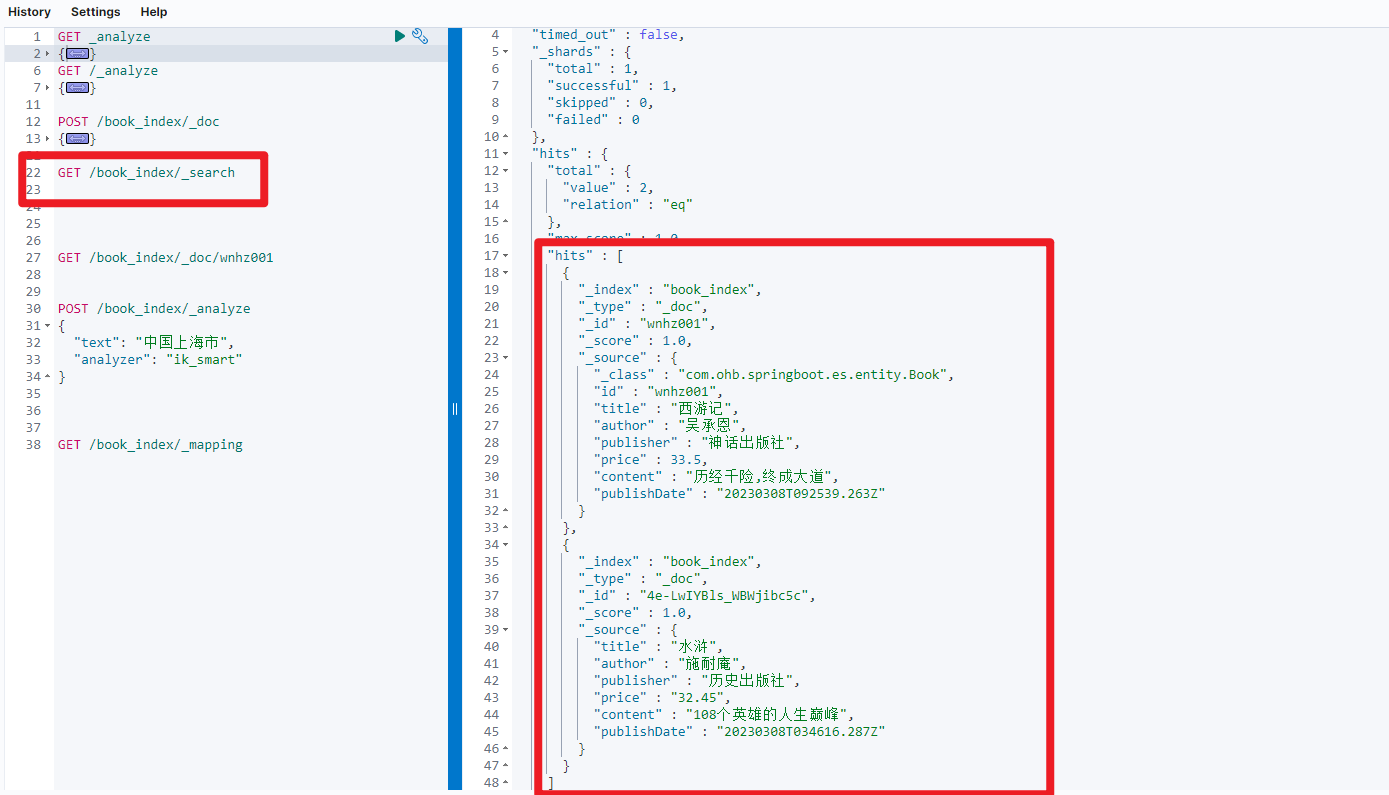Click the "title" : "西游记" line
1389x795 pixels.
coord(667,408)
